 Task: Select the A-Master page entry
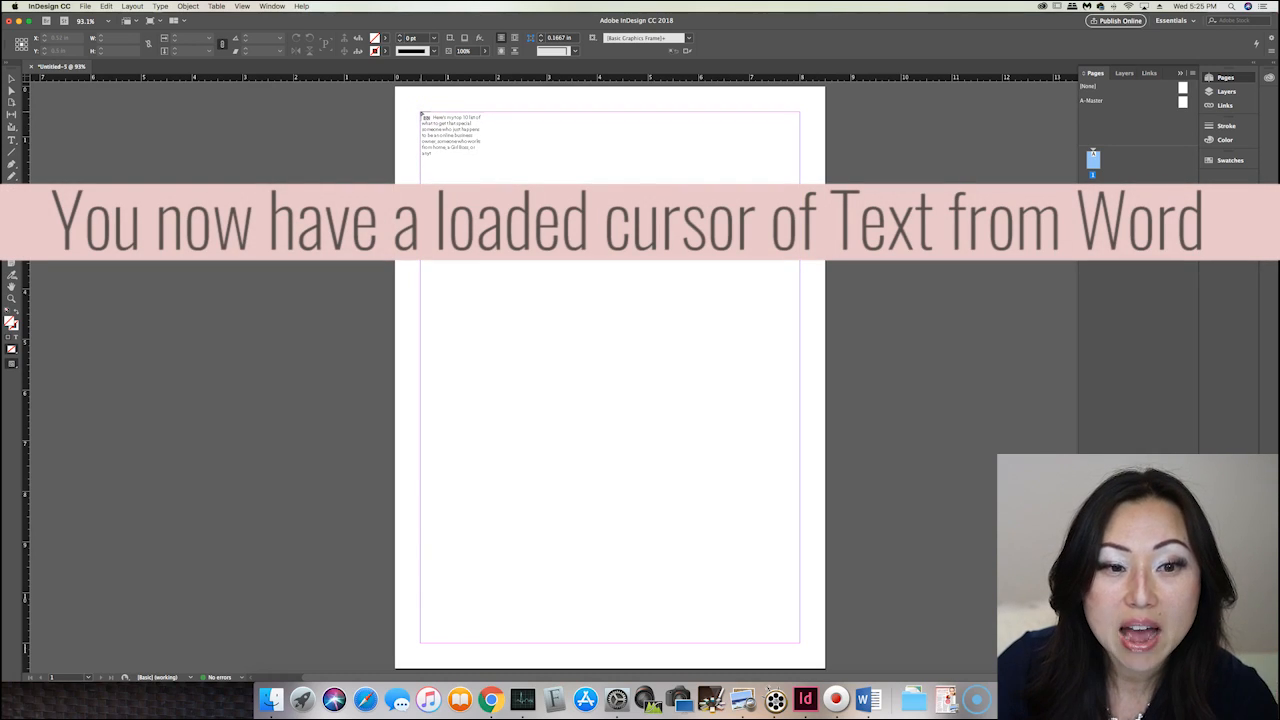point(1091,100)
